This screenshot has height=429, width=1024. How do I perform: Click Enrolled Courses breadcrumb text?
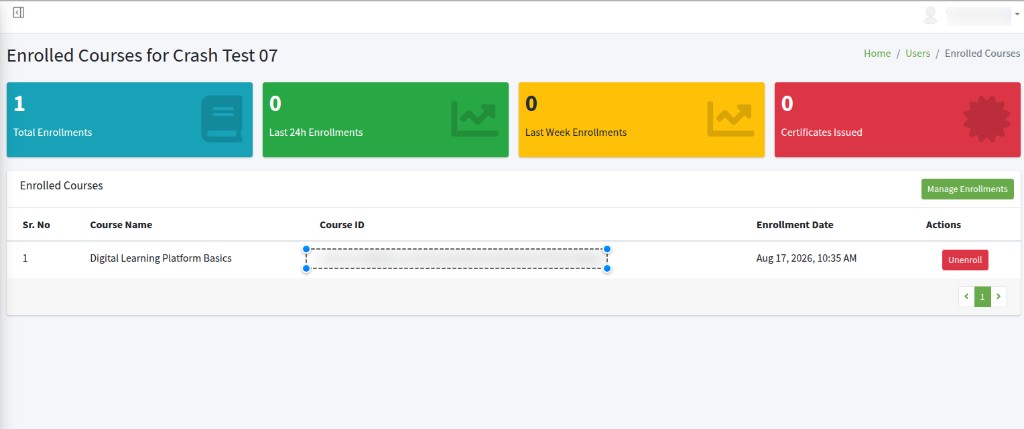click(x=982, y=54)
